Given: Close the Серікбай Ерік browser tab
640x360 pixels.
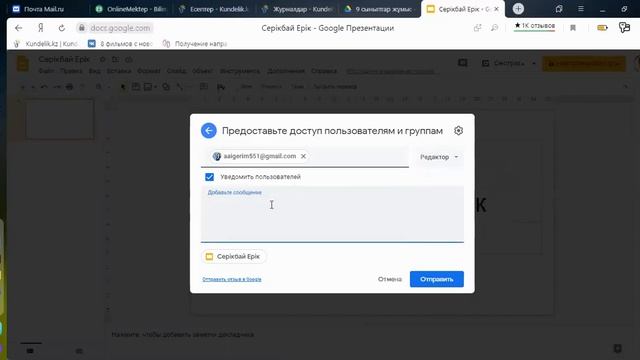Looking at the screenshot, I should [497, 9].
